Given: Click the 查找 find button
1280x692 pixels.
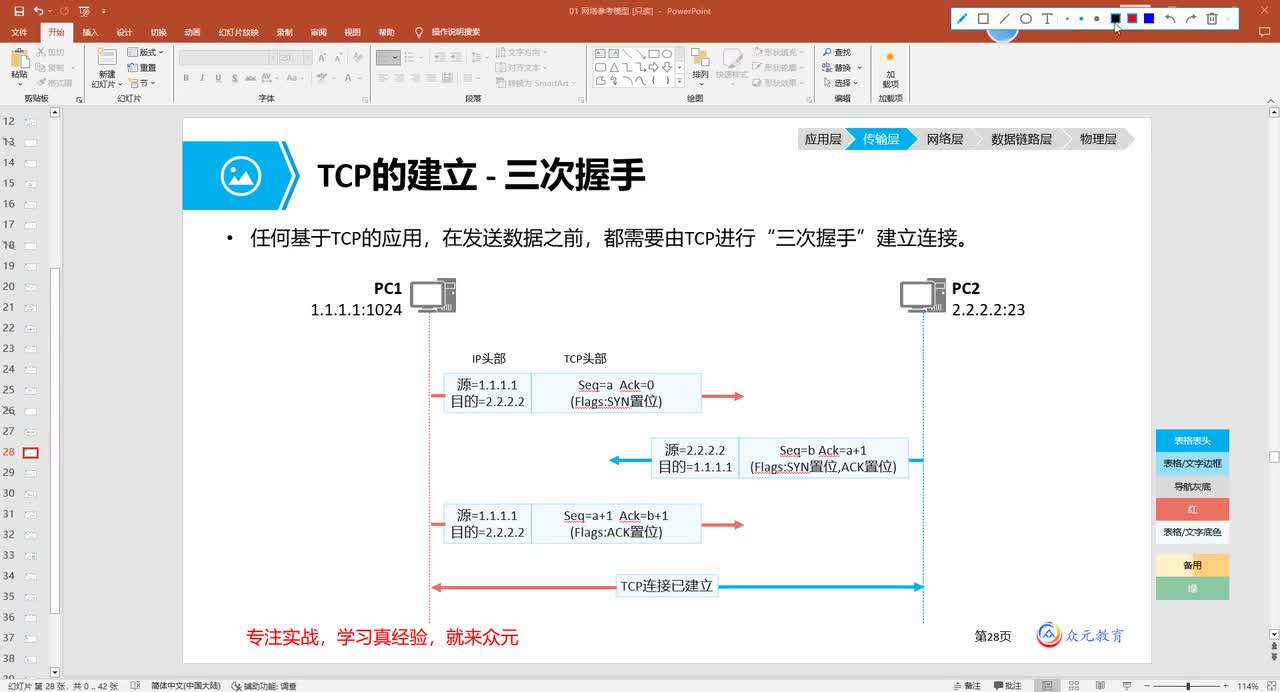Looking at the screenshot, I should [837, 52].
